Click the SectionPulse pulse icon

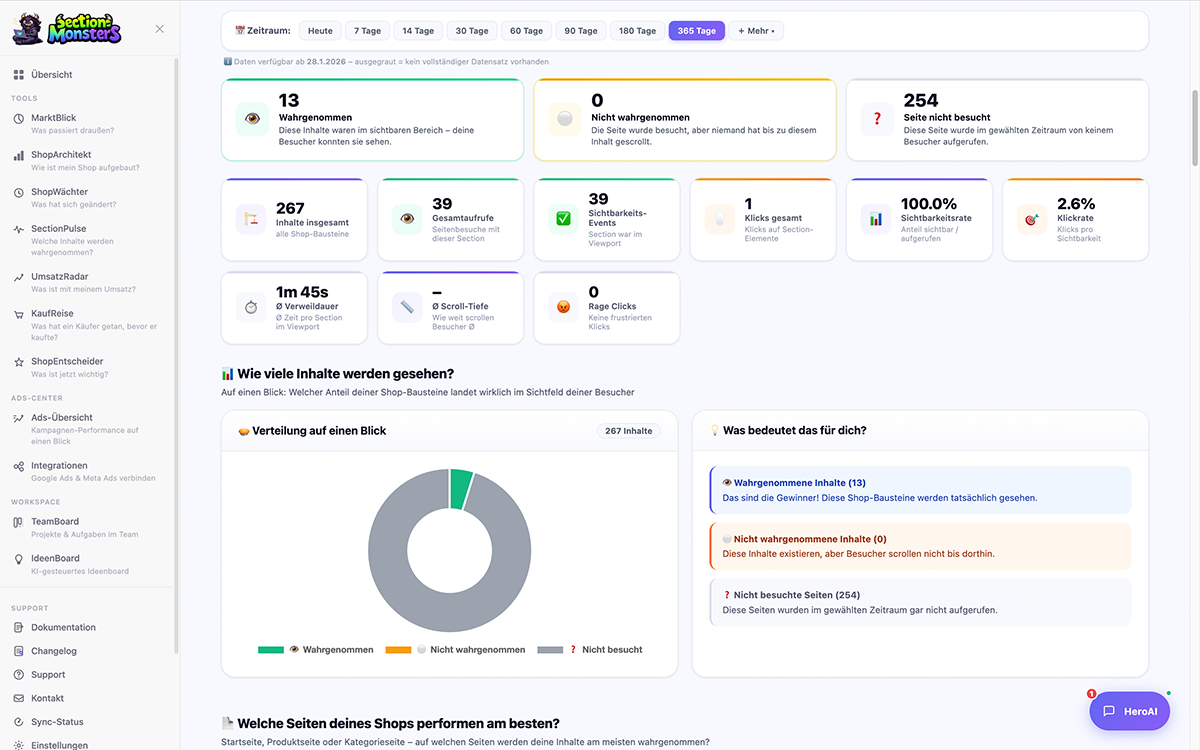pyautogui.click(x=19, y=229)
